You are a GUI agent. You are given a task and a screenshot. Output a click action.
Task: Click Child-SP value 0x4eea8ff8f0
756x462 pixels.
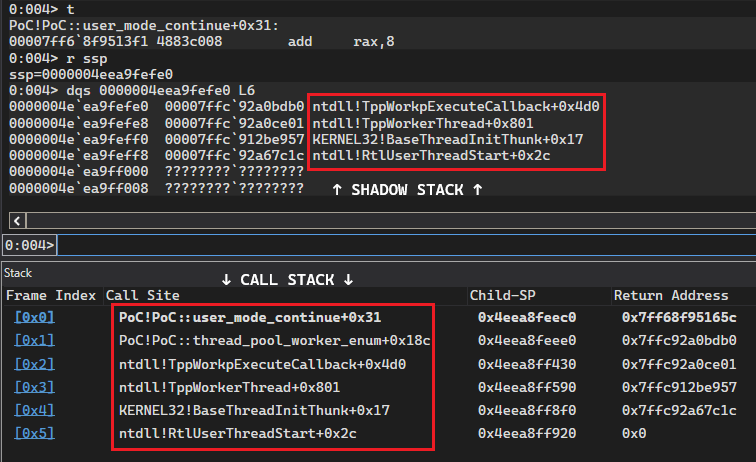[527, 410]
